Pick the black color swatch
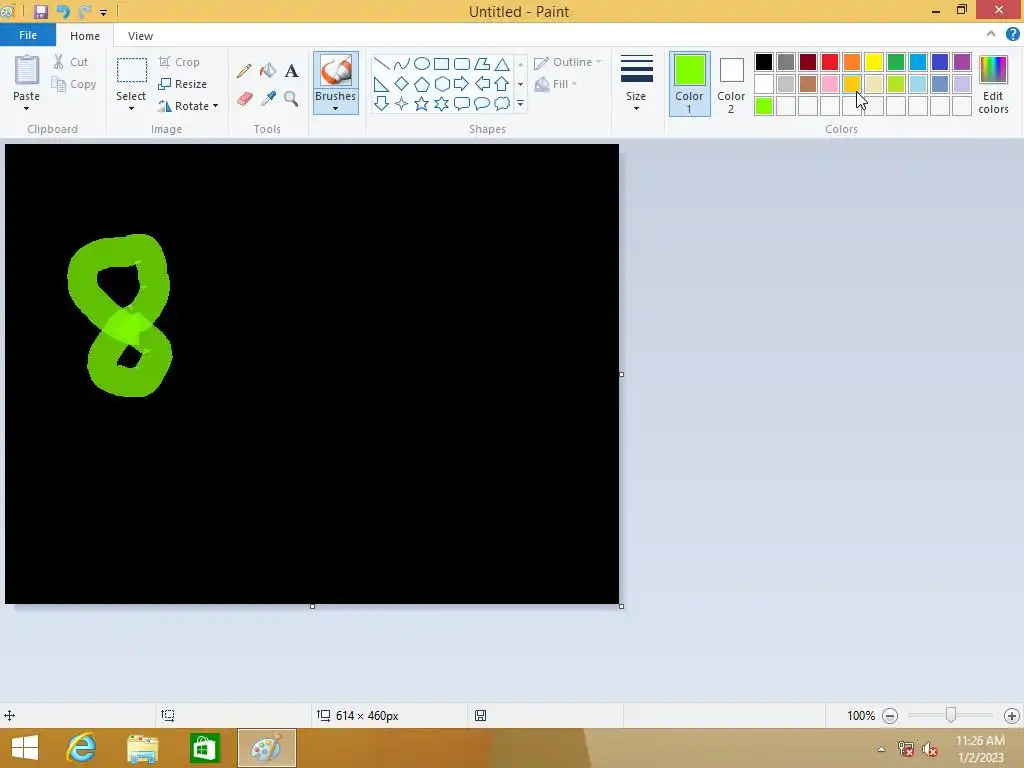Viewport: 1024px width, 768px height. (x=764, y=62)
